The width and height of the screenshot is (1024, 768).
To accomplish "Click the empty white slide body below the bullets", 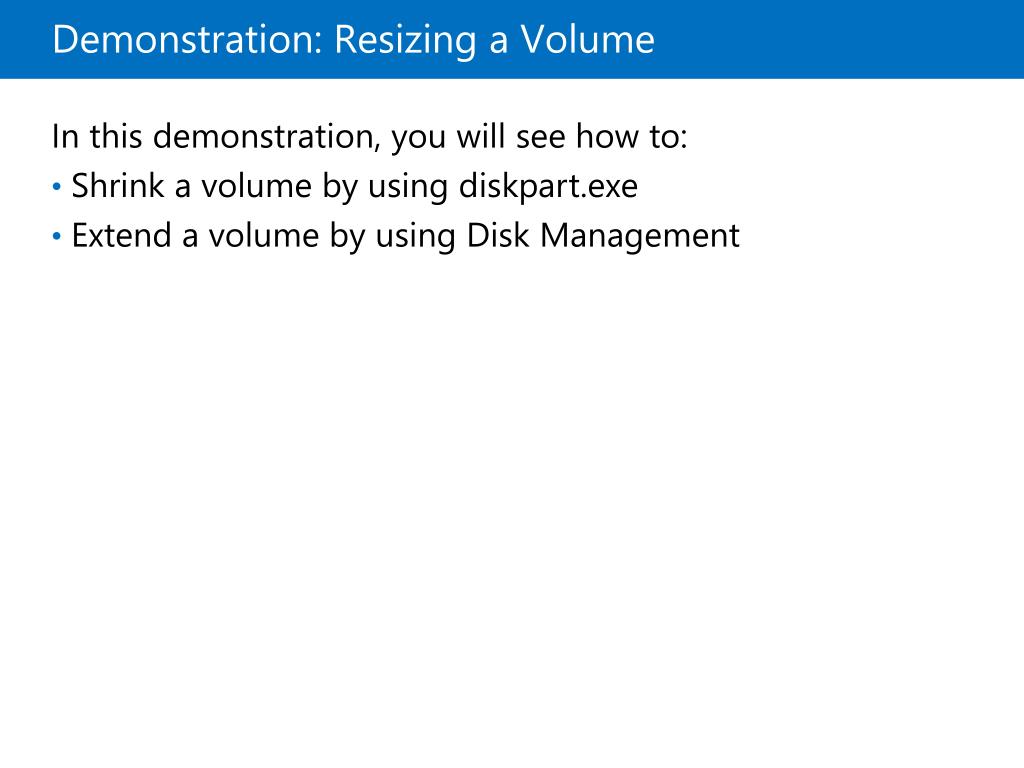I will (x=512, y=509).
